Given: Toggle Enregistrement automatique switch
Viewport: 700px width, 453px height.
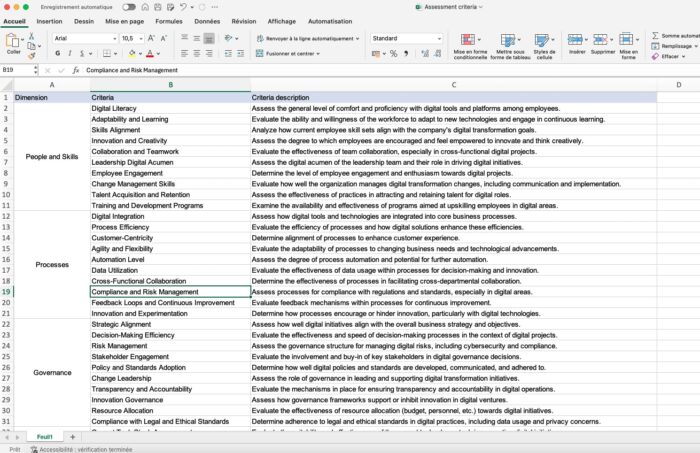Looking at the screenshot, I should pyautogui.click(x=129, y=7).
